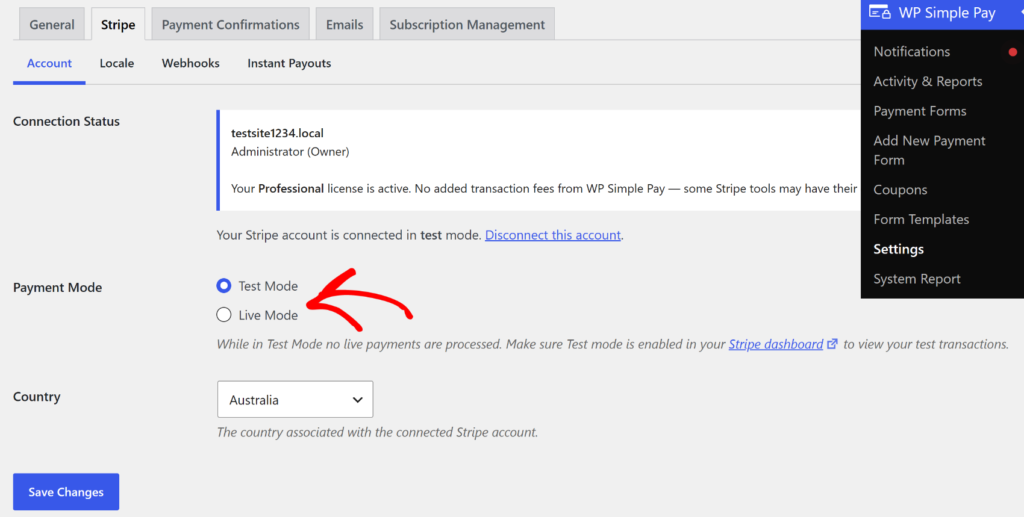Open the Payment Confirmations tab
The height and width of the screenshot is (517, 1024).
(231, 24)
